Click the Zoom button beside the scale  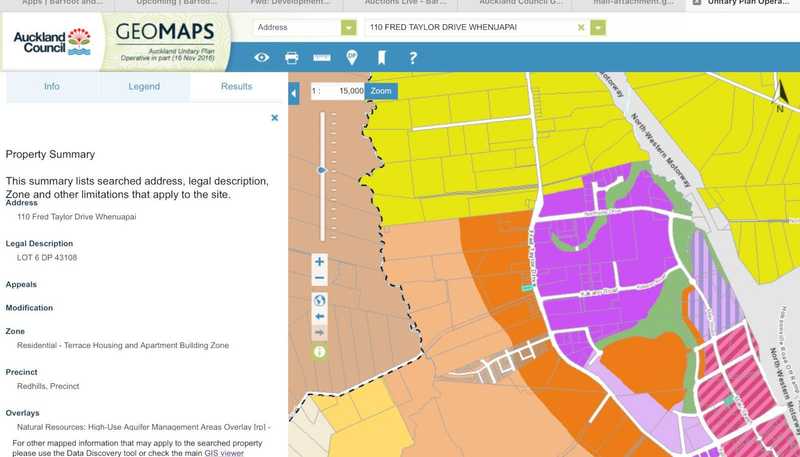click(381, 91)
